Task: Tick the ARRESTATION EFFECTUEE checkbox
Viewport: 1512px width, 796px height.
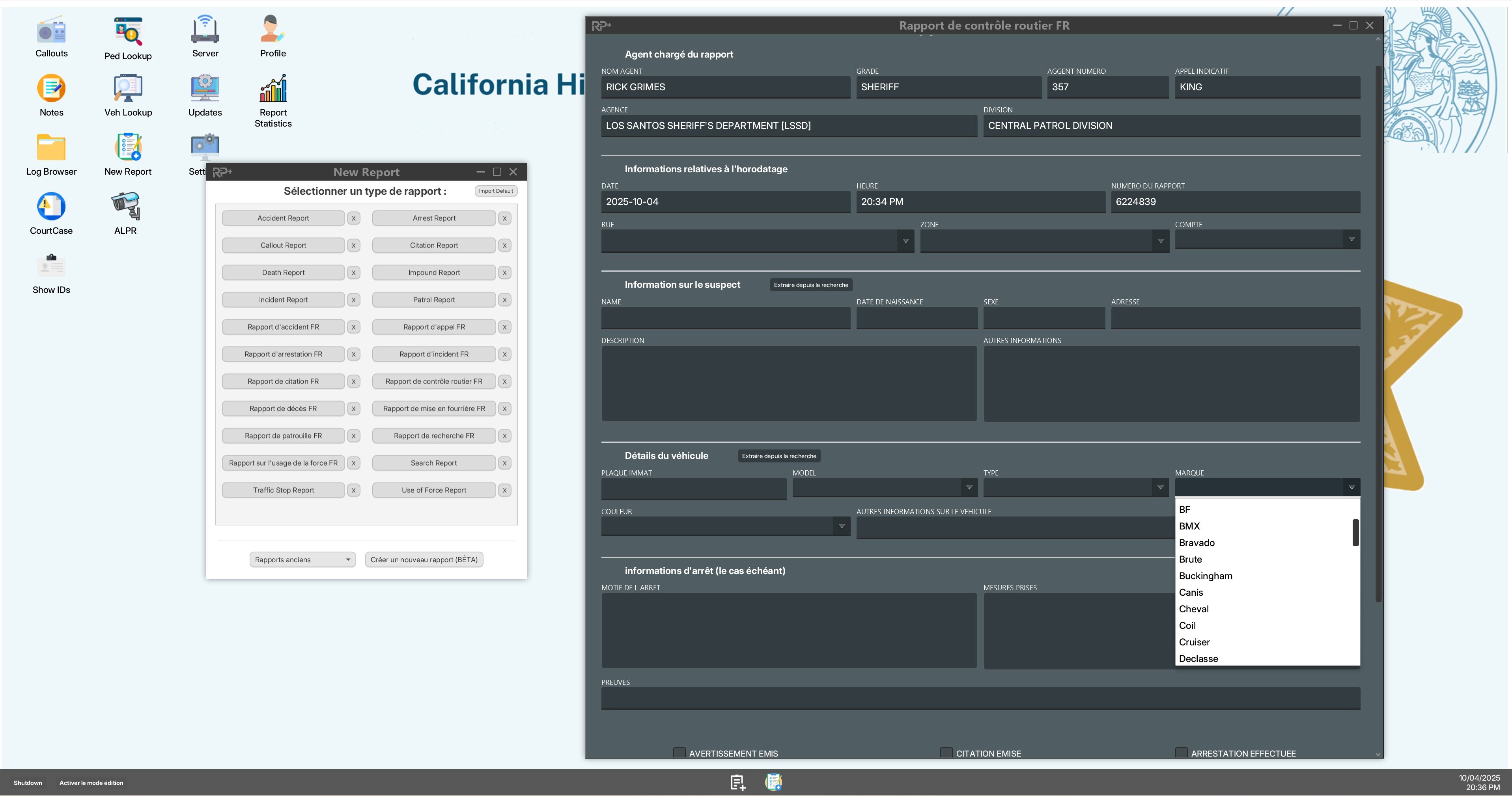Action: coord(1182,753)
